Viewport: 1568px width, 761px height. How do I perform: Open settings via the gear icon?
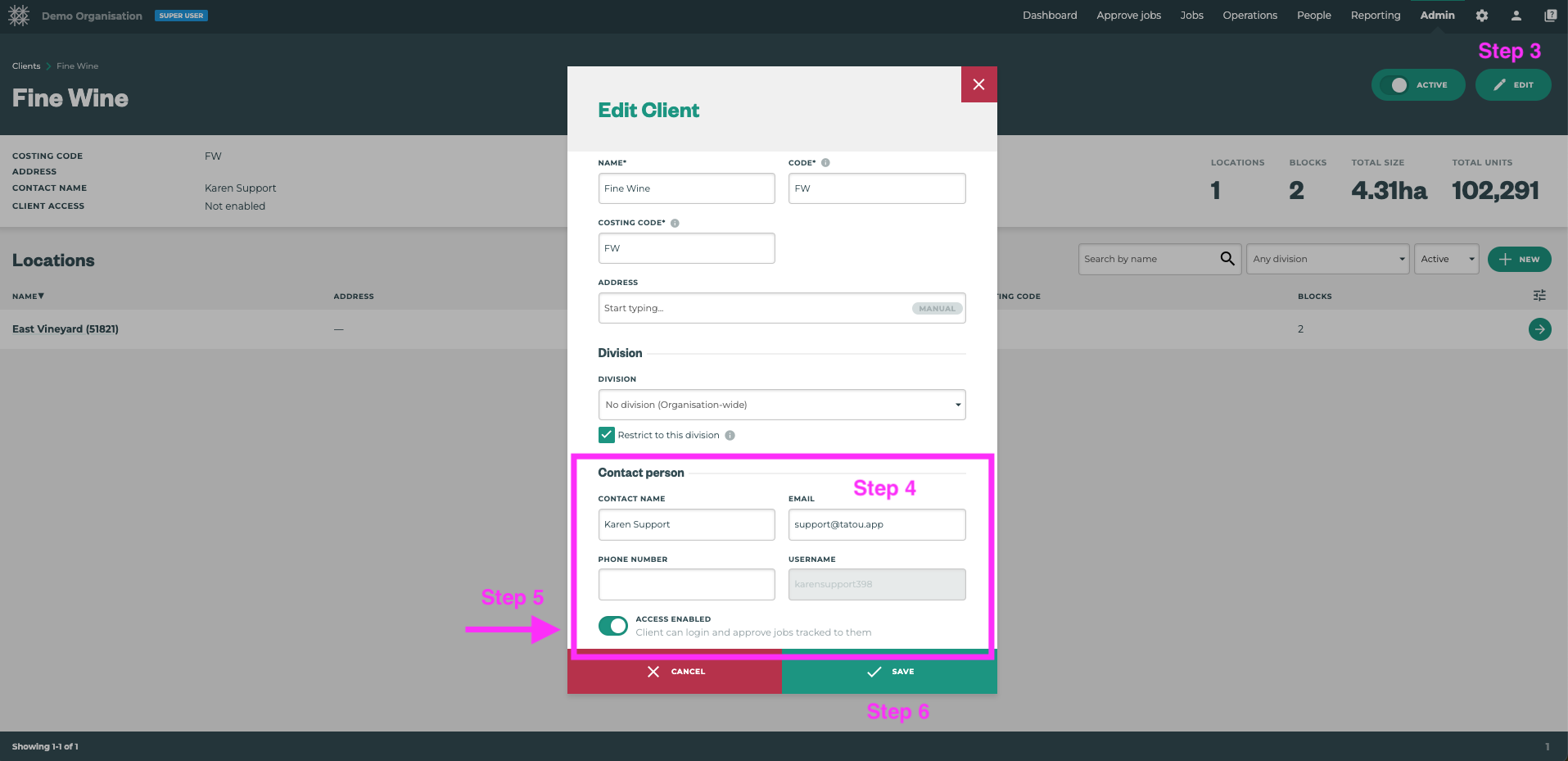point(1481,15)
